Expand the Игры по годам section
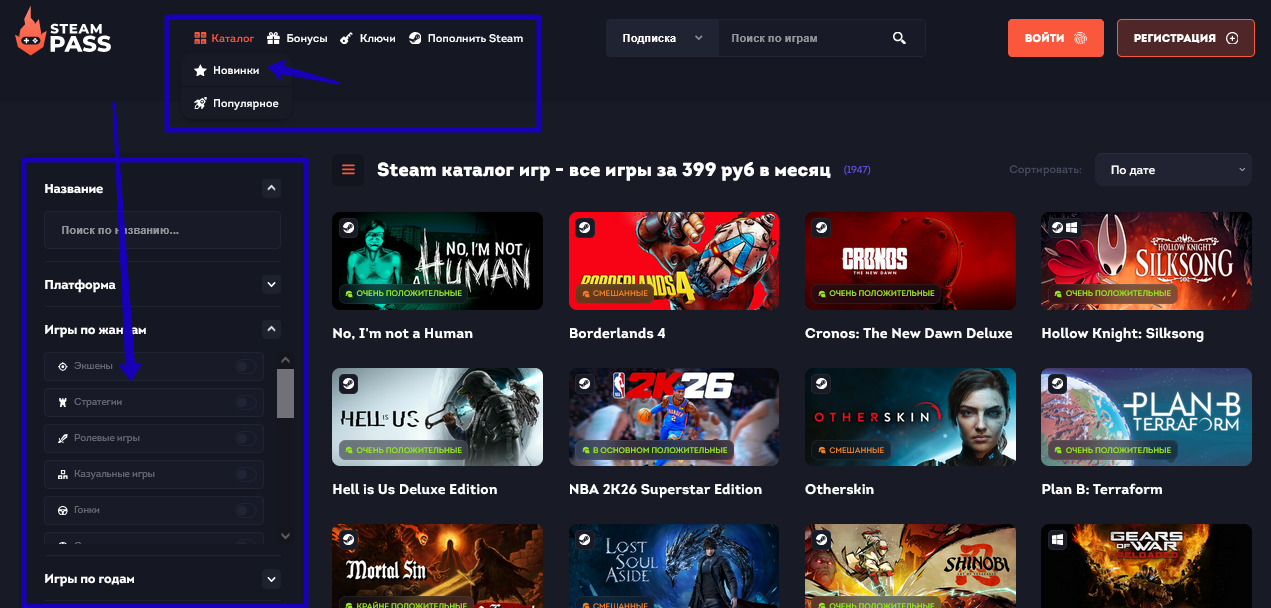 (271, 579)
